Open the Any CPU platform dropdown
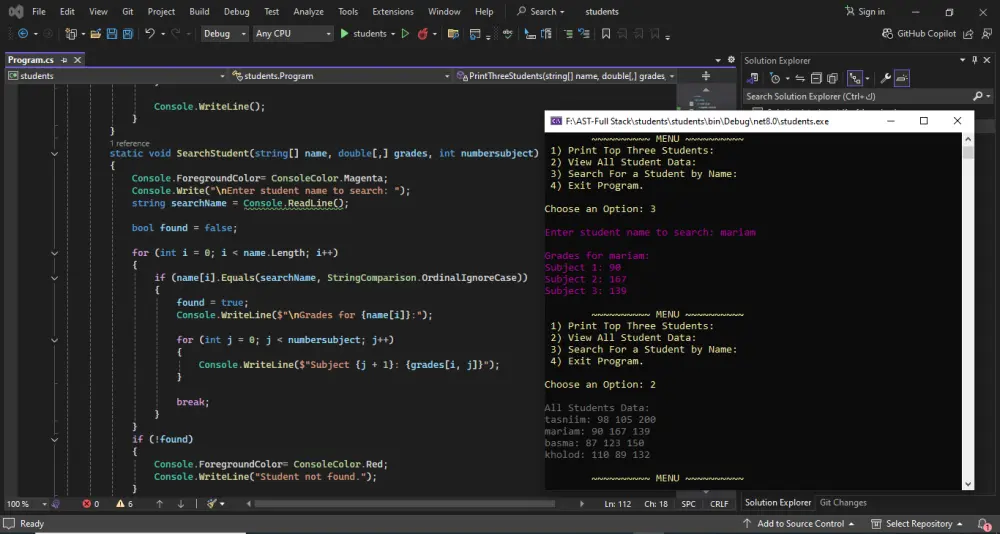The height and width of the screenshot is (534, 1000). (292, 34)
